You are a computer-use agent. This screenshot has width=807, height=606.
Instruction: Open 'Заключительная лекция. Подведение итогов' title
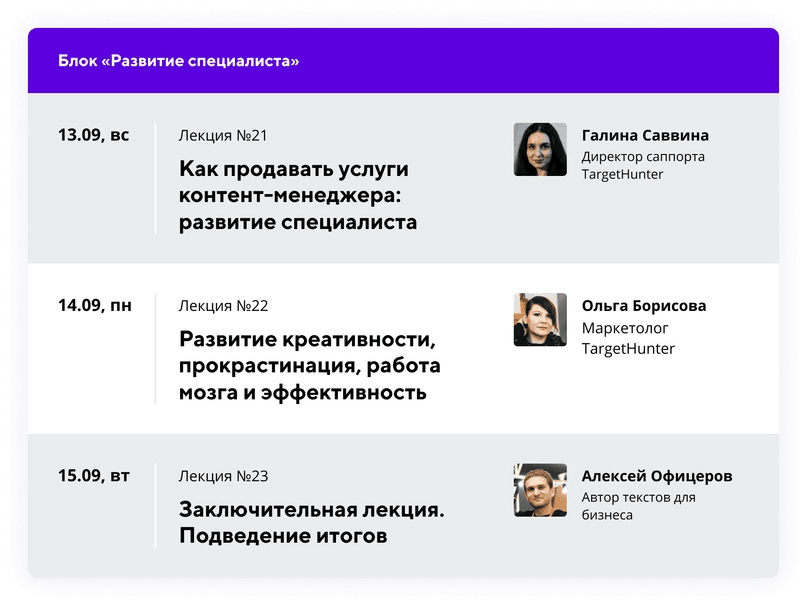[x=312, y=523]
